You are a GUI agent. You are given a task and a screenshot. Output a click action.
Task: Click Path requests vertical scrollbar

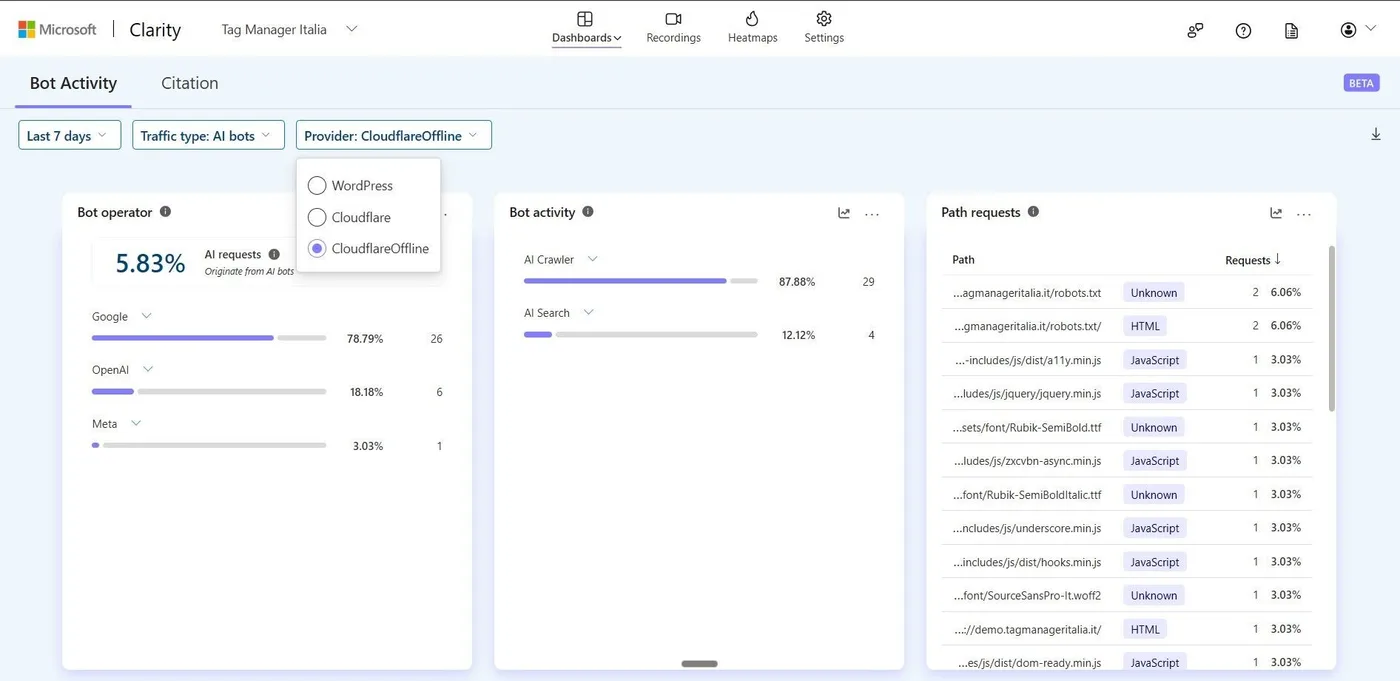[x=1331, y=328]
